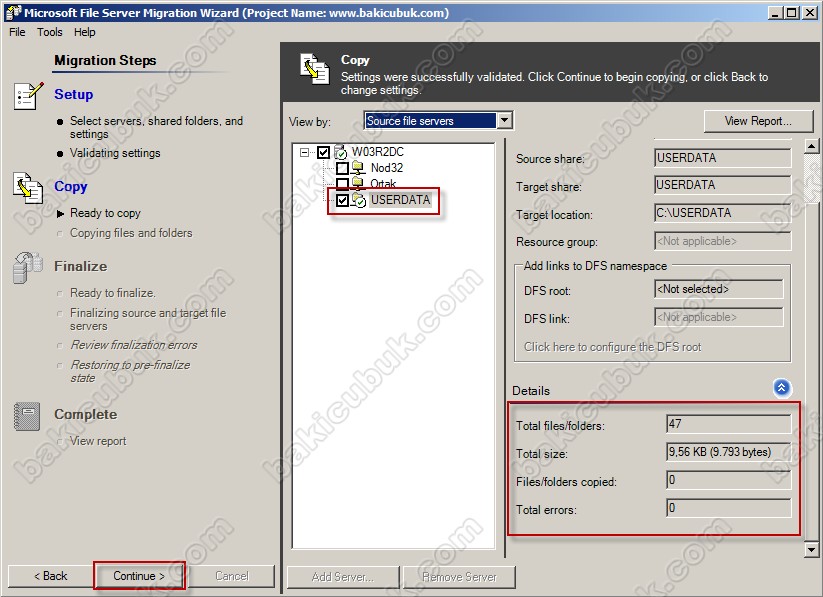Open the File menu

[17, 32]
